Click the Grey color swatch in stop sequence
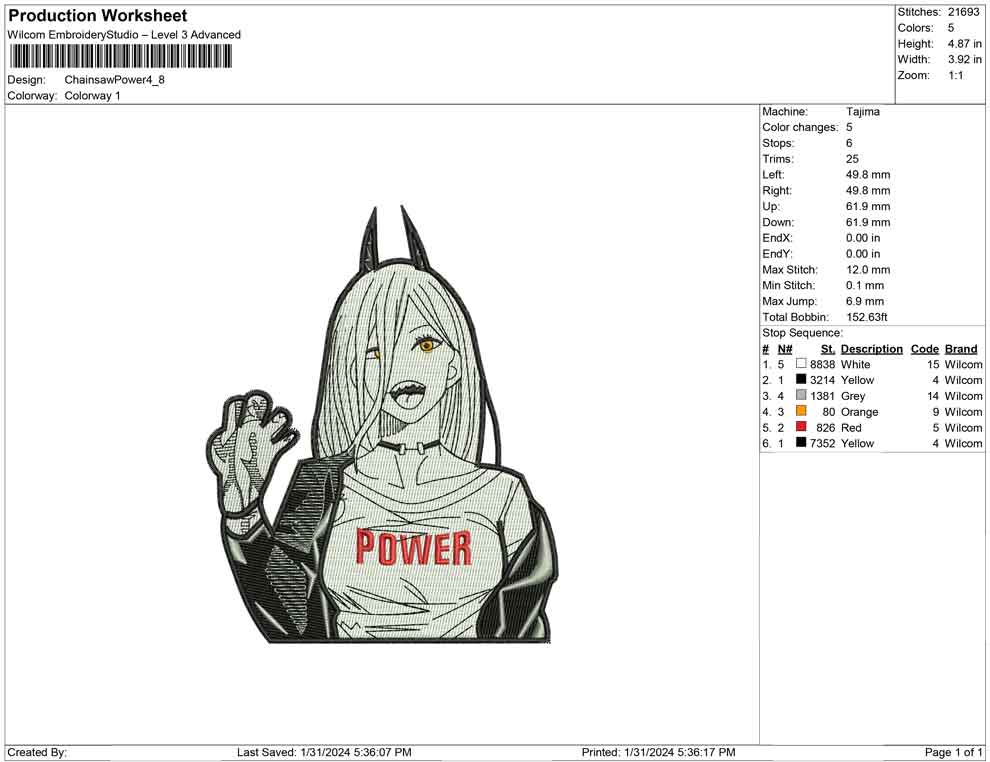This screenshot has width=990, height=762. click(801, 395)
